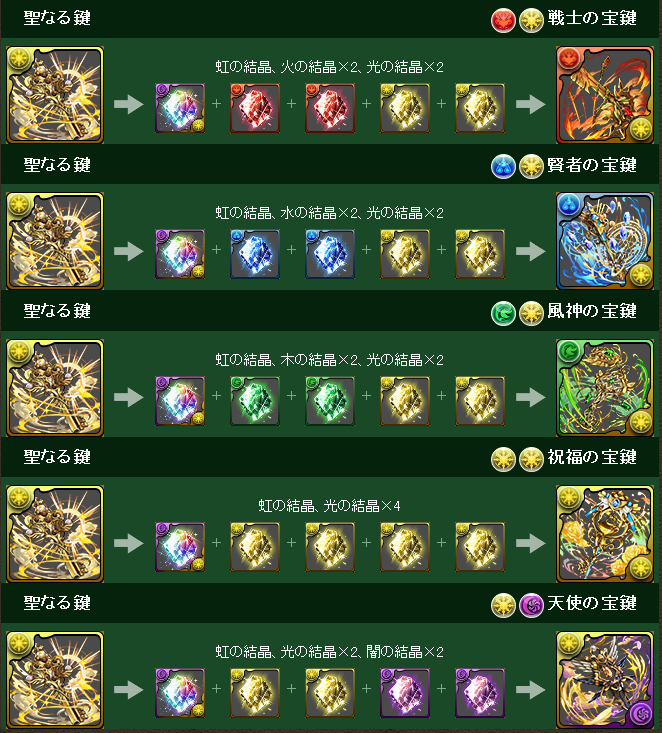Open the 聖なる鍵 base icon in the first row
This screenshot has height=733, width=662.
click(x=55, y=95)
